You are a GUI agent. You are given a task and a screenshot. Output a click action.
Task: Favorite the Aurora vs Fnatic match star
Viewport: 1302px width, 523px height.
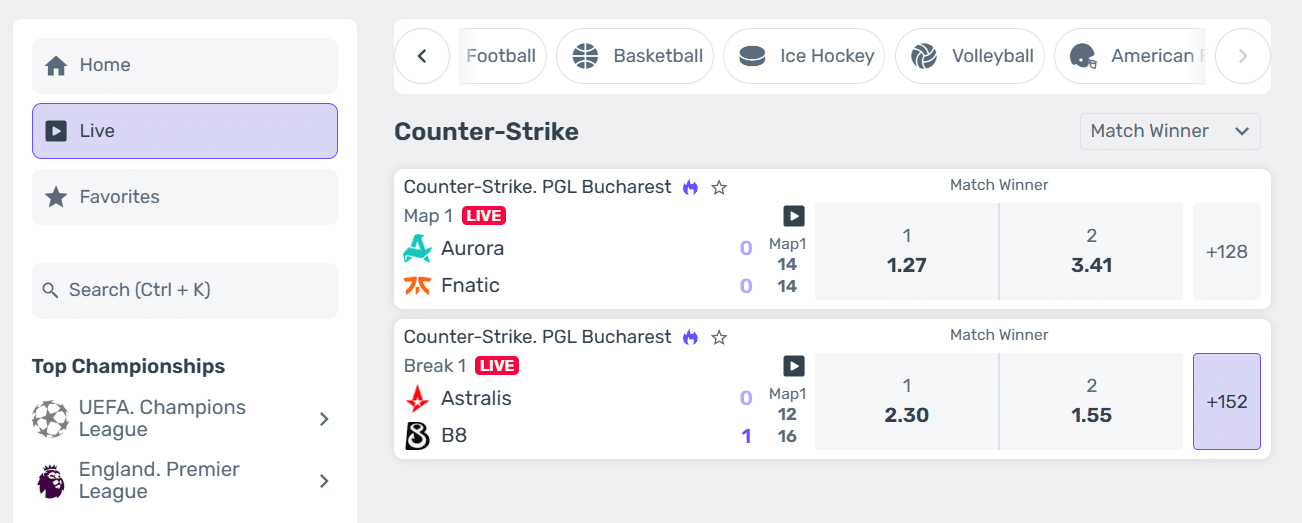click(x=719, y=188)
